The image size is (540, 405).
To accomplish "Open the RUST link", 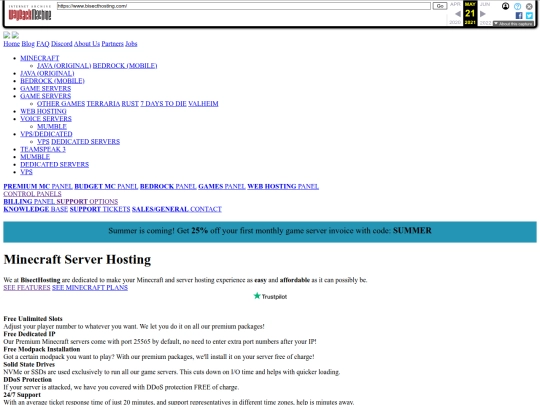I will pyautogui.click(x=130, y=104).
